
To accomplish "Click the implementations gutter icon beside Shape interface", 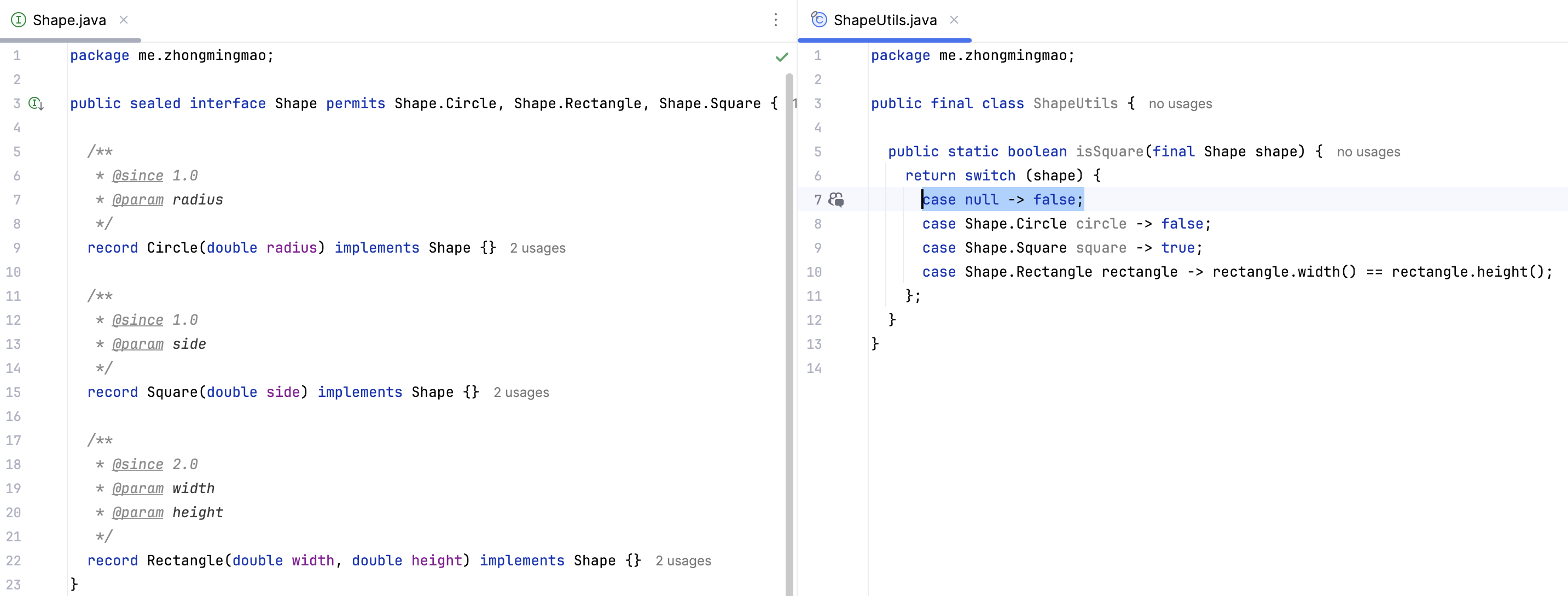I will [37, 103].
